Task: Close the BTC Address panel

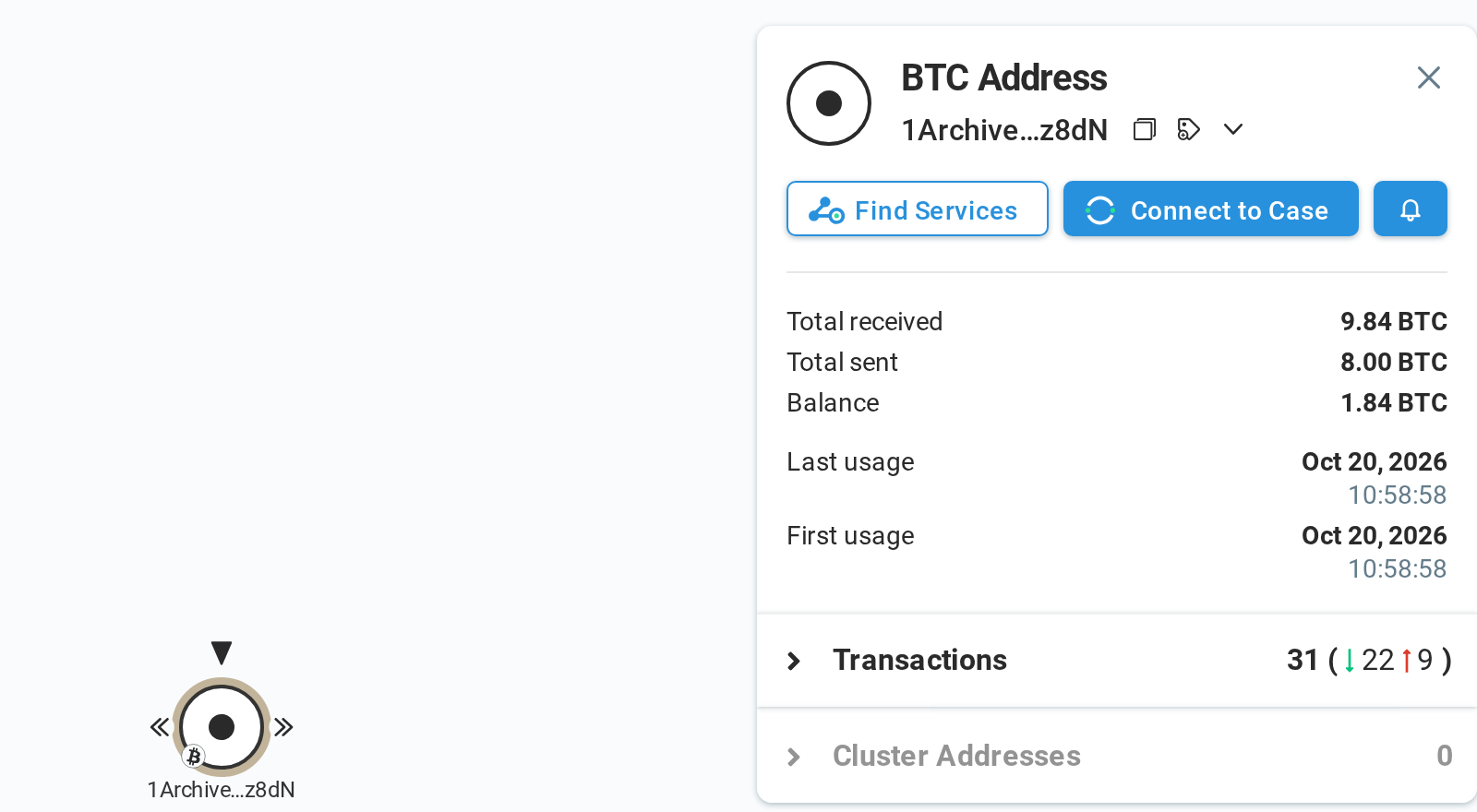Action: [1428, 78]
